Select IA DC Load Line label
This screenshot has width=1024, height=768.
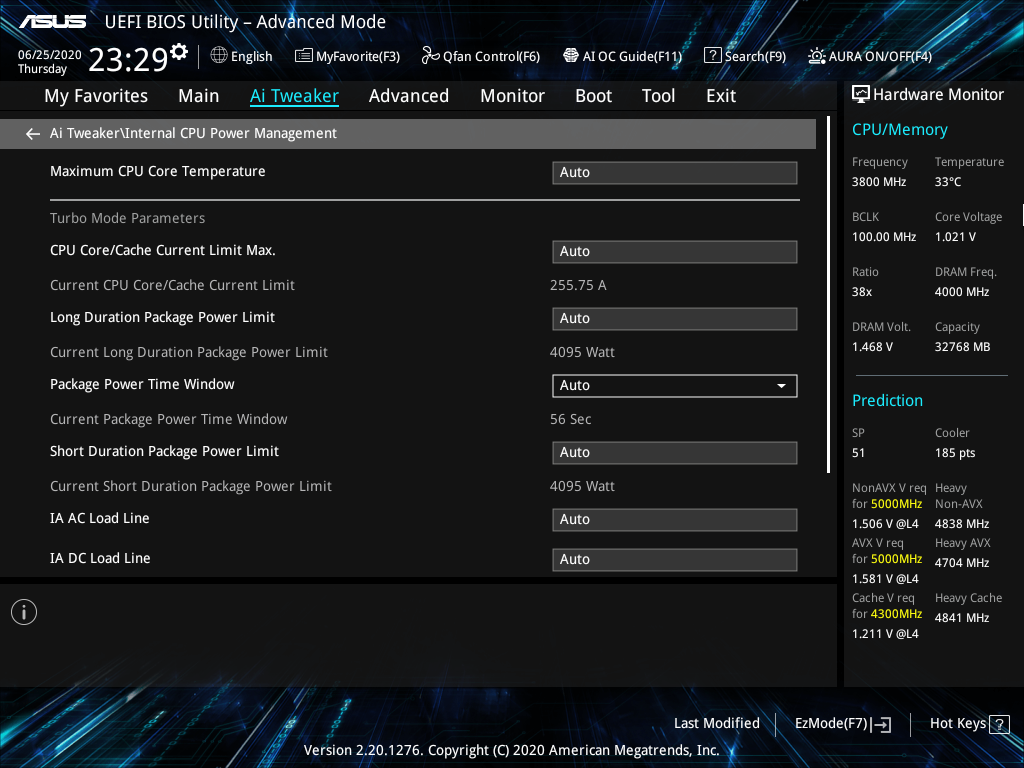coord(100,558)
